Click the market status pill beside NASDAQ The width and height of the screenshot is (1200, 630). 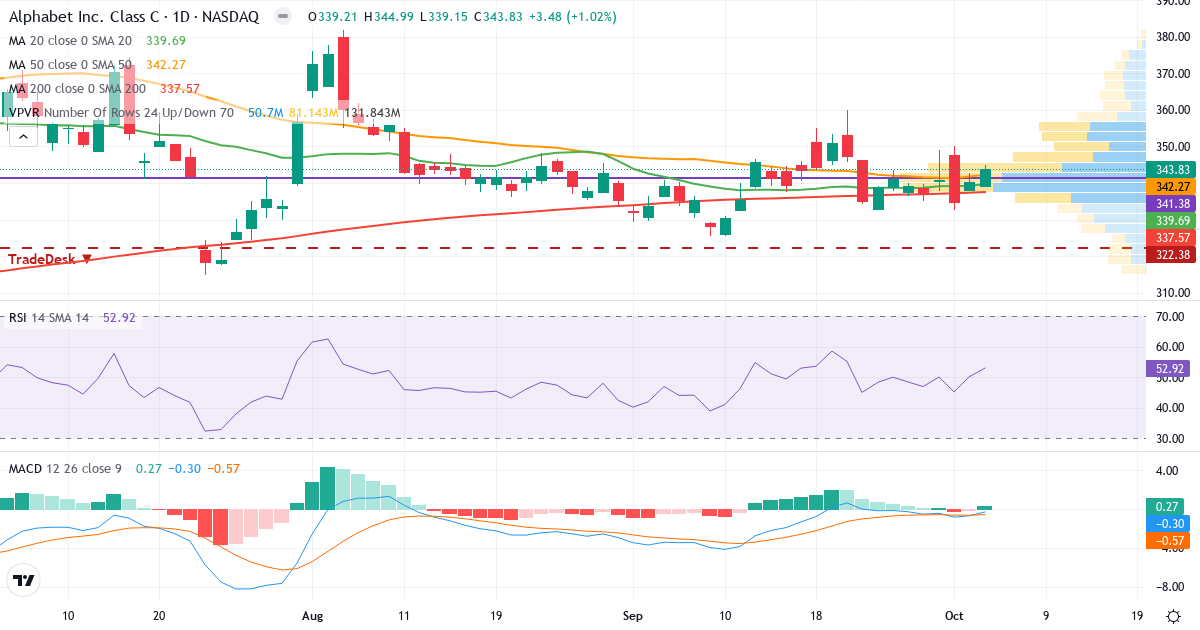283,17
